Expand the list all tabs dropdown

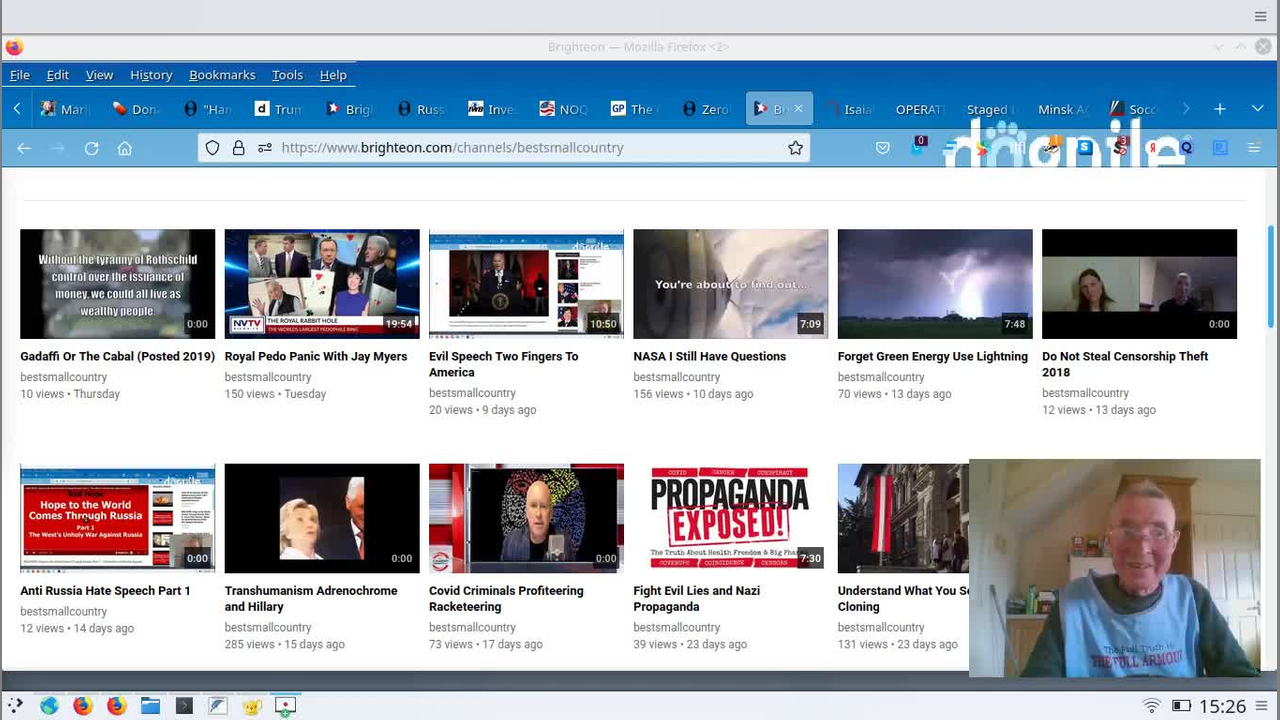pyautogui.click(x=1257, y=109)
